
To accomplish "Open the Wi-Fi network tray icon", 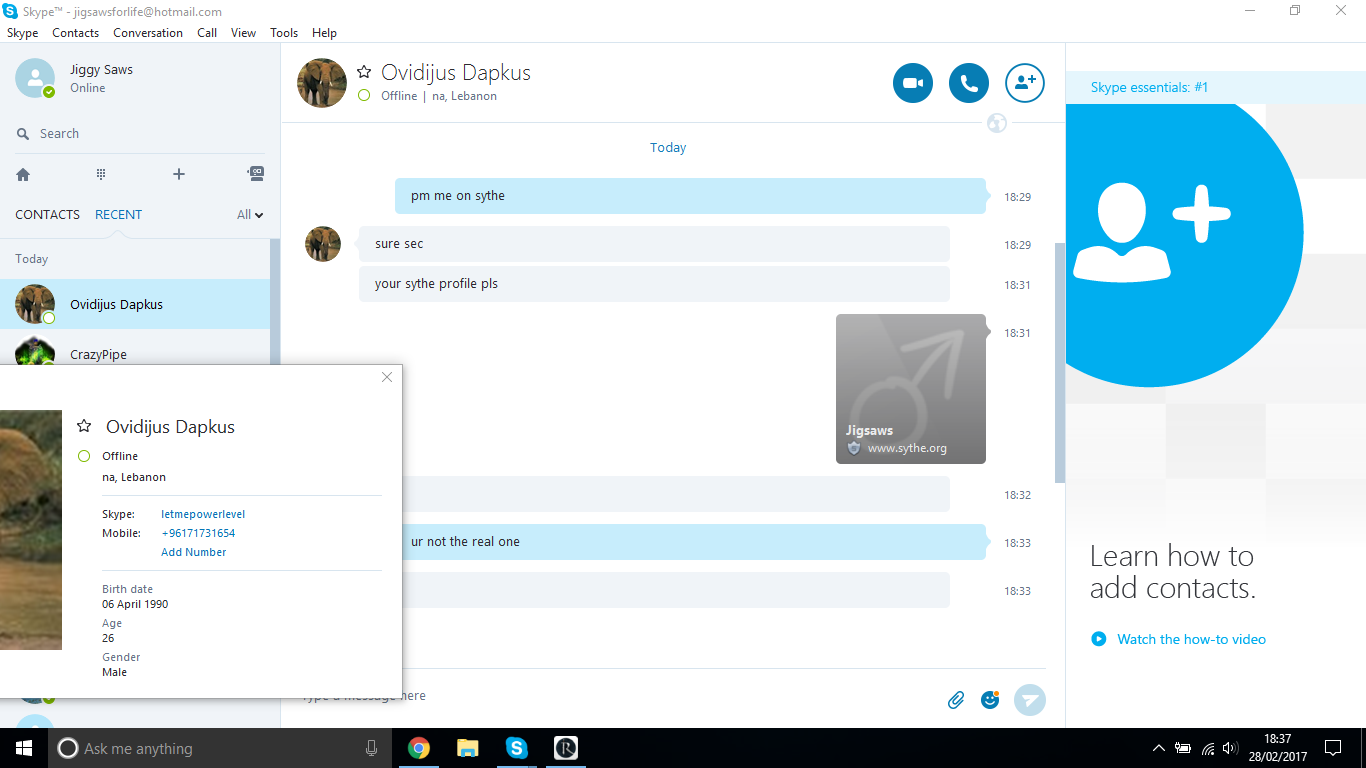I will click(1207, 748).
